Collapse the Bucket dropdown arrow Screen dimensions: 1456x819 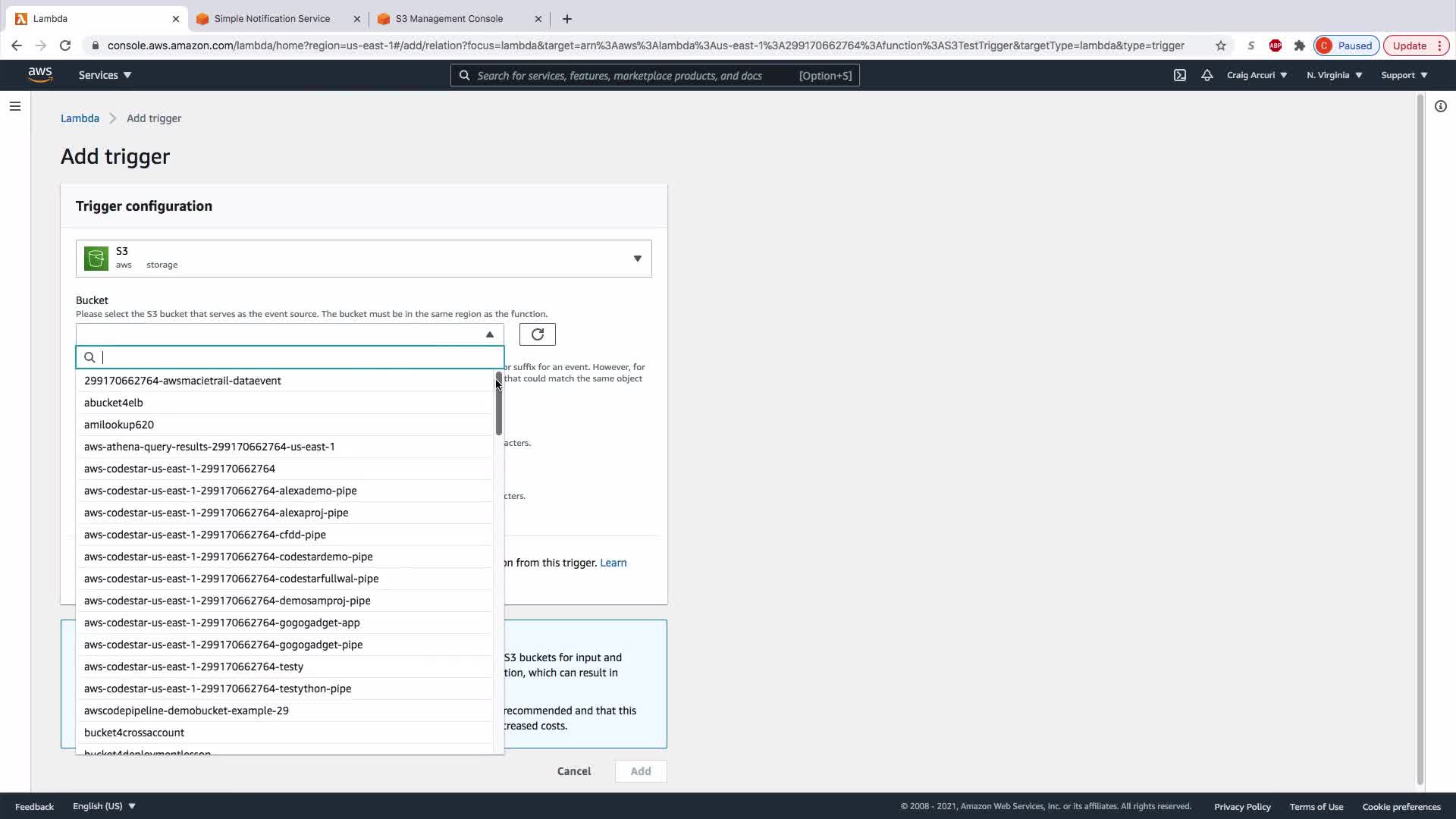pyautogui.click(x=489, y=334)
